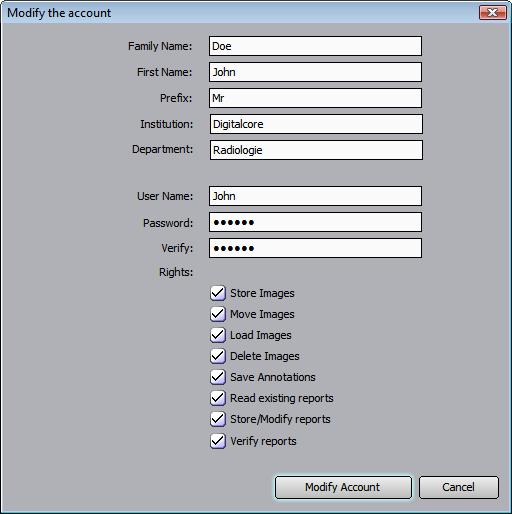Toggle the Save Annotations checkbox
512x514 pixels.
pyautogui.click(x=218, y=377)
